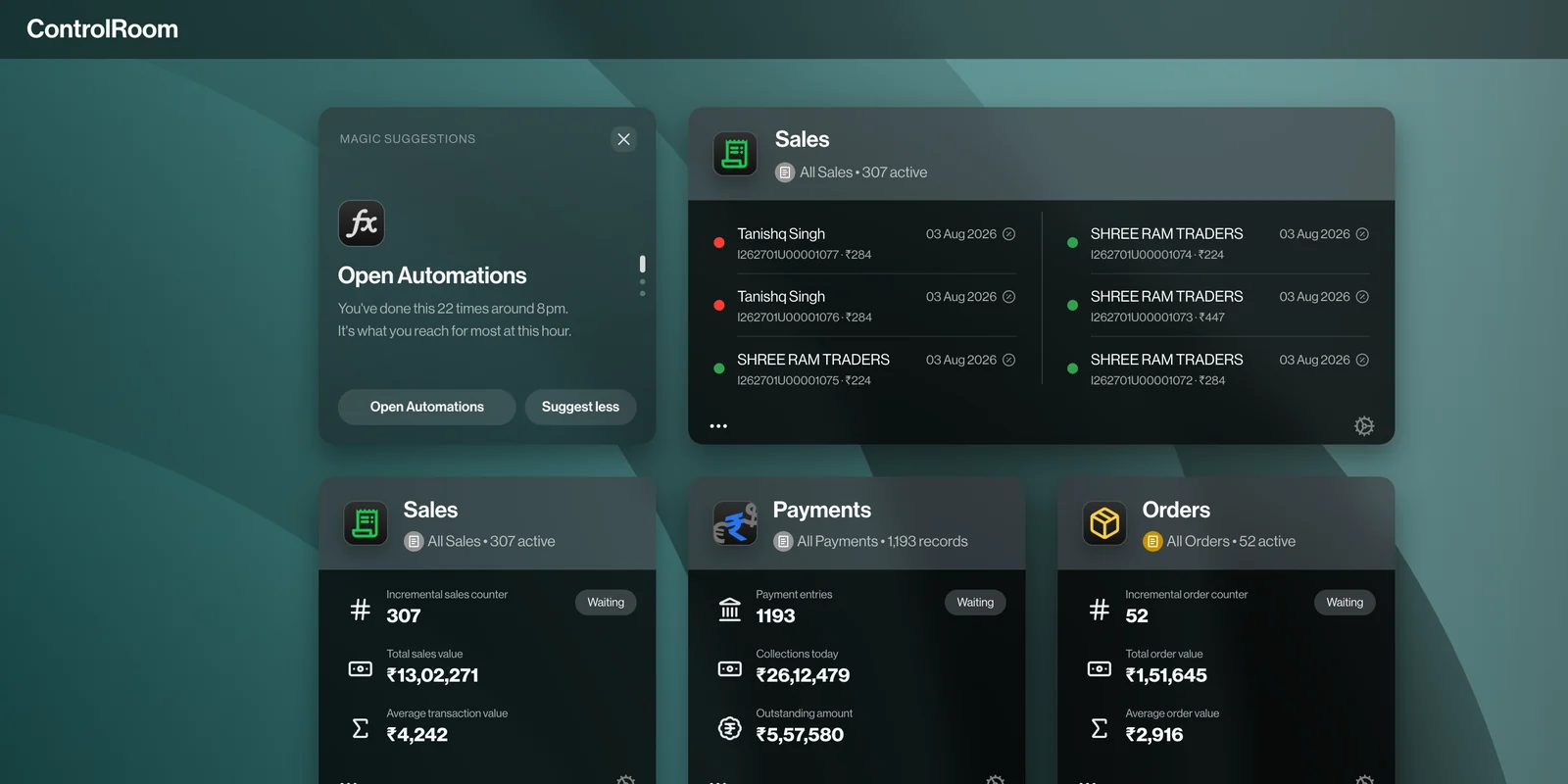Click status check icon on sale I262701U00001075
The image size is (1568, 784).
pyautogui.click(x=1009, y=360)
